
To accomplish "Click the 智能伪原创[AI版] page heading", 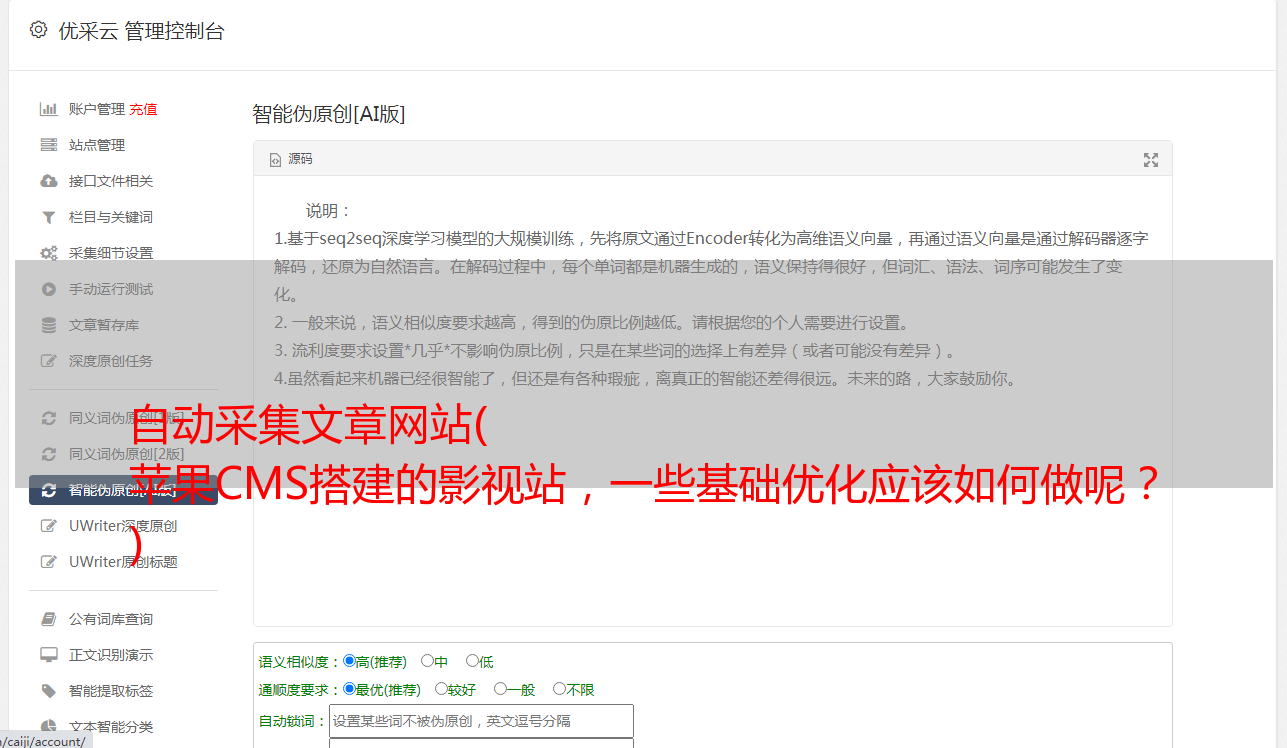I will click(x=329, y=114).
